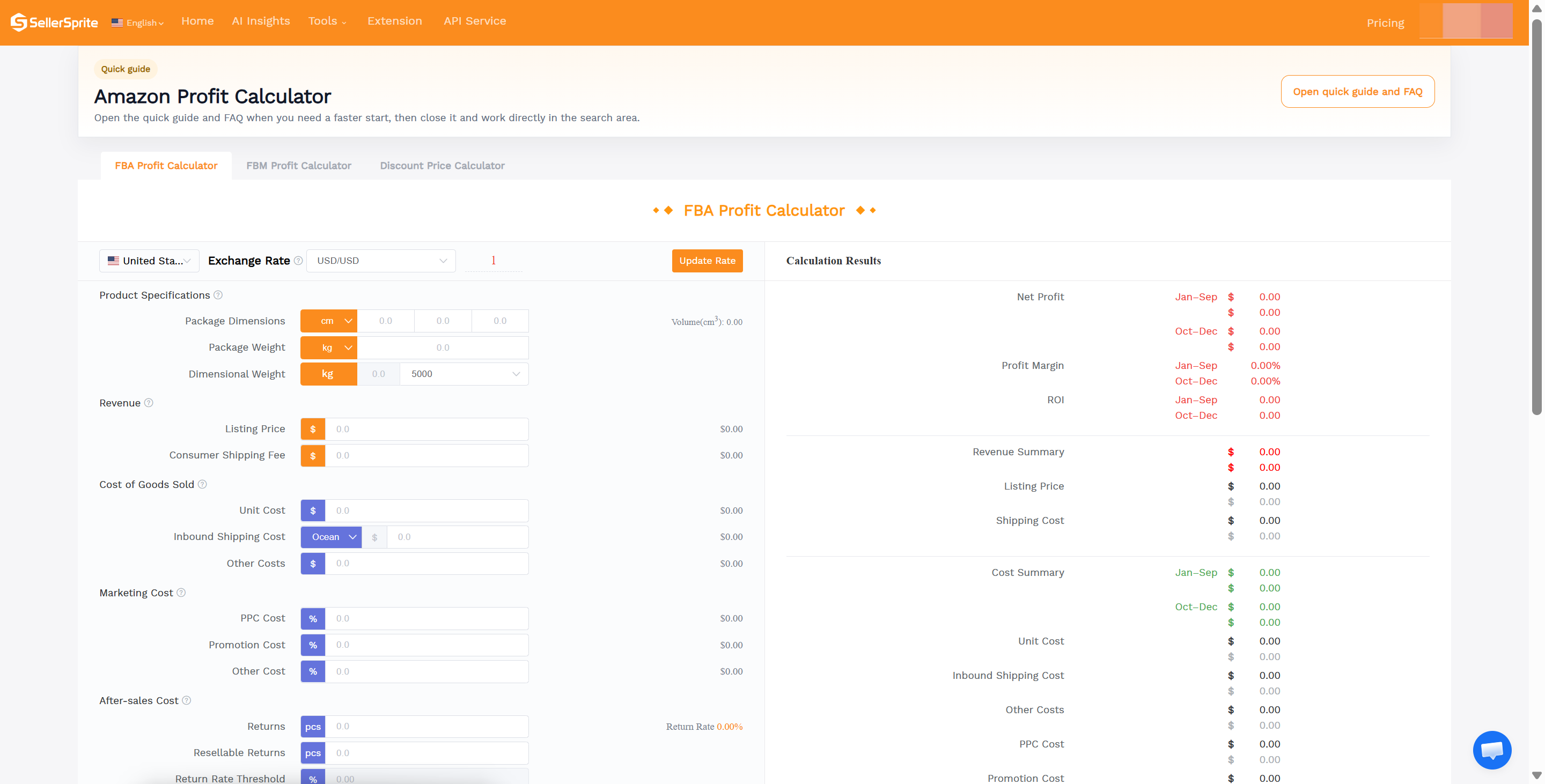This screenshot has width=1545, height=784.
Task: Open the Exchange Rate help tooltip
Action: pyautogui.click(x=298, y=260)
